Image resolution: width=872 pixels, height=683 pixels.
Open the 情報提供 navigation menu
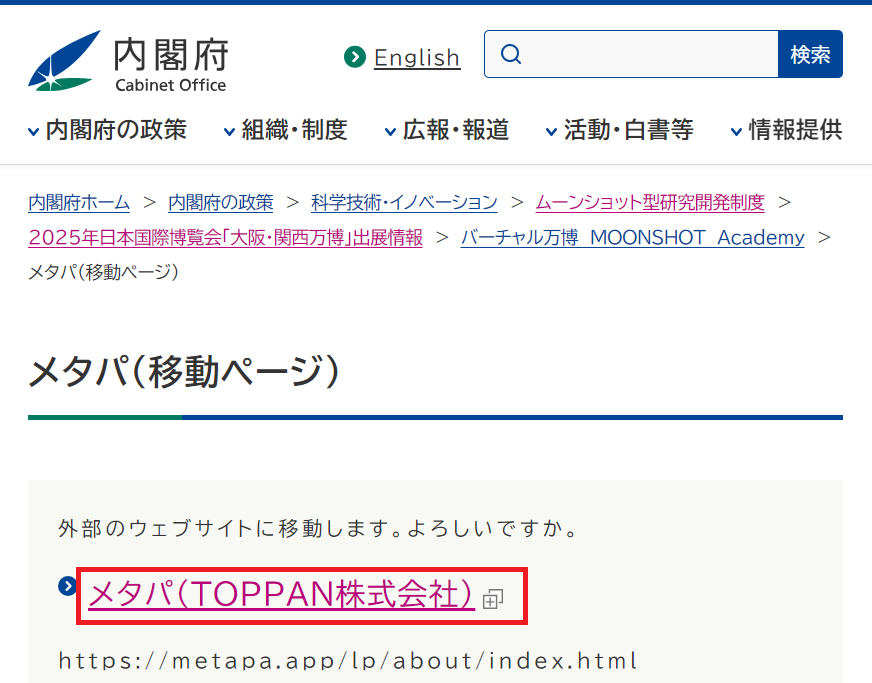tap(786, 130)
